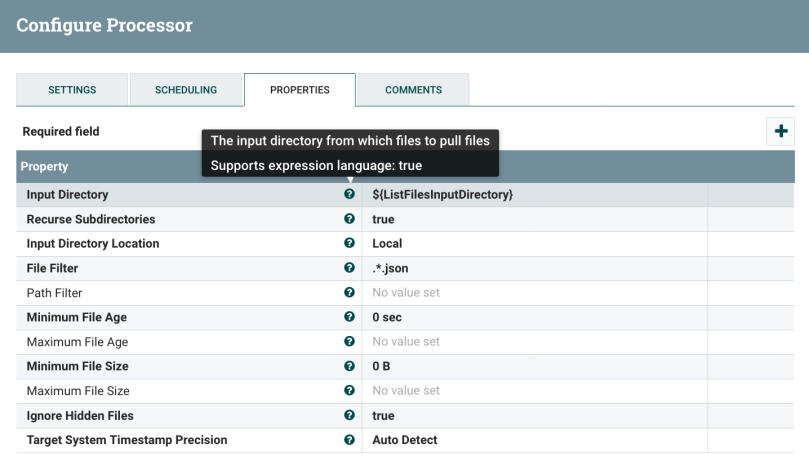Viewport: 809px width, 466px height.
Task: Select the Maximum File Age property name
Action: point(77,342)
